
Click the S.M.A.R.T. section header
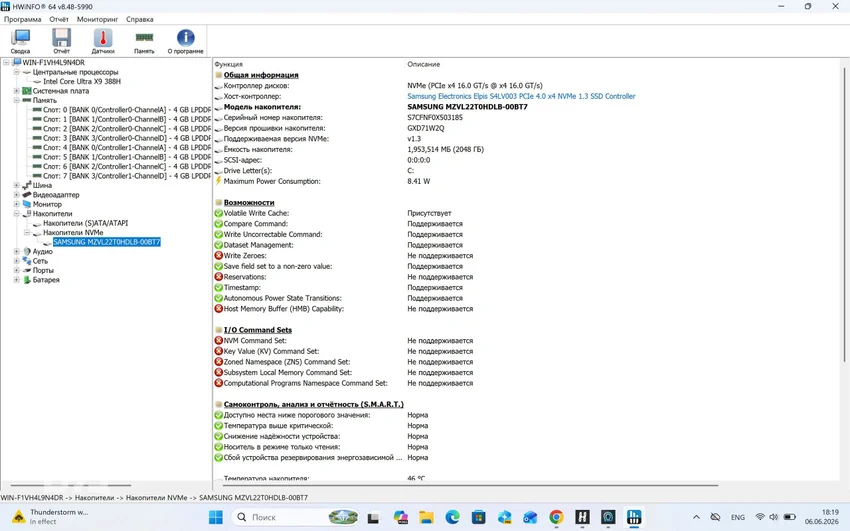(313, 404)
